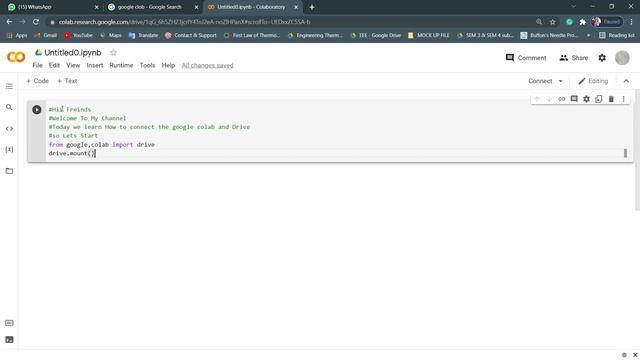Viewport: 640px width, 360px height.
Task: Open Reading list button
Action: point(617,36)
